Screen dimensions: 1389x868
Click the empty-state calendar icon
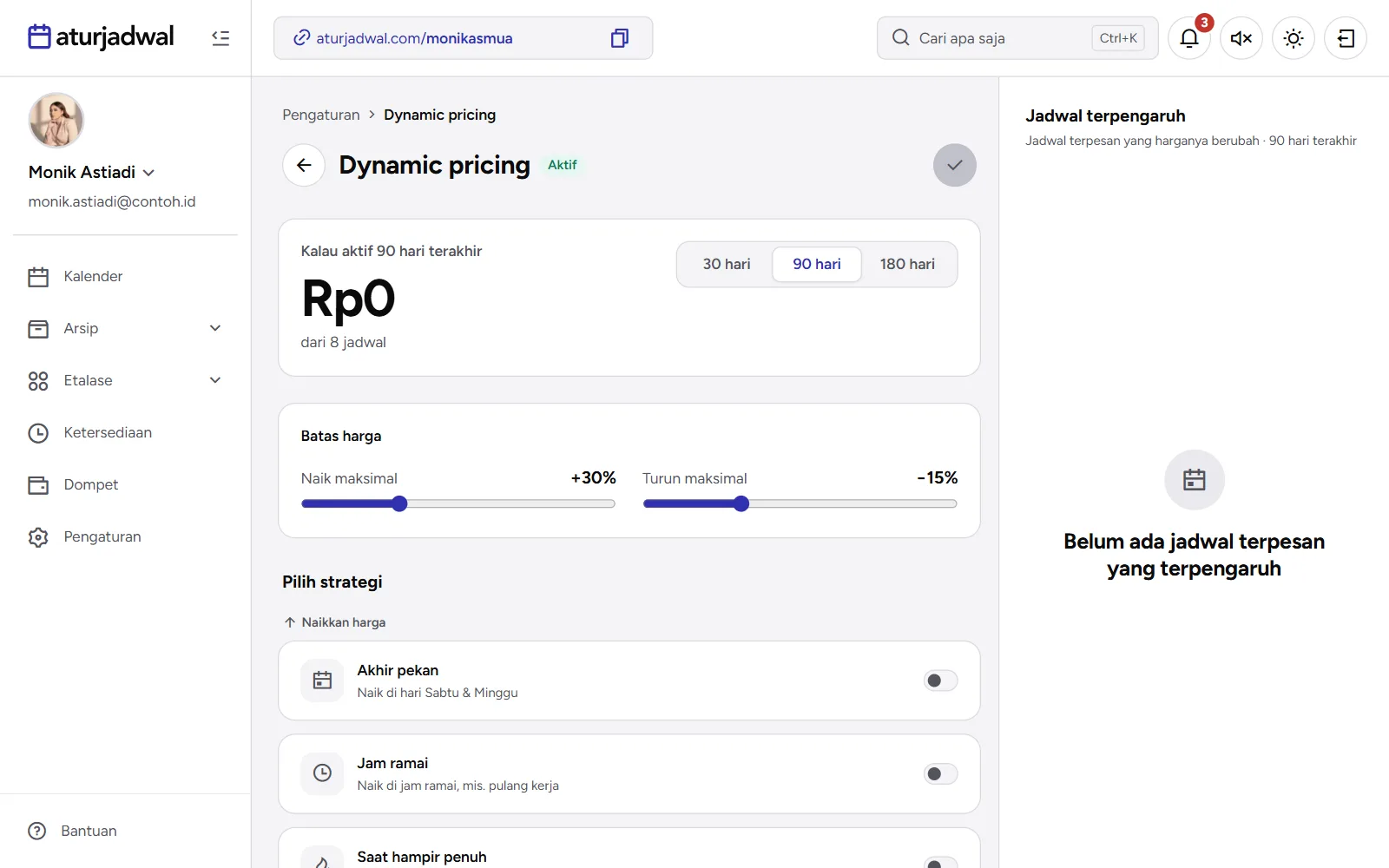pos(1195,479)
